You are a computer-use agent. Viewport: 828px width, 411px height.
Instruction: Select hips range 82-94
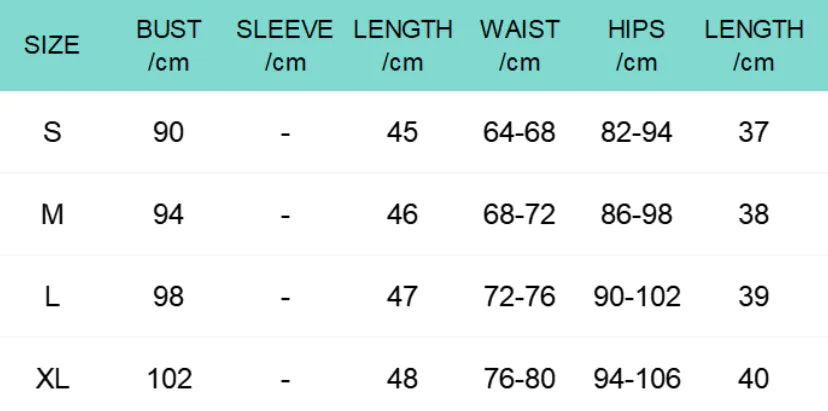point(636,131)
